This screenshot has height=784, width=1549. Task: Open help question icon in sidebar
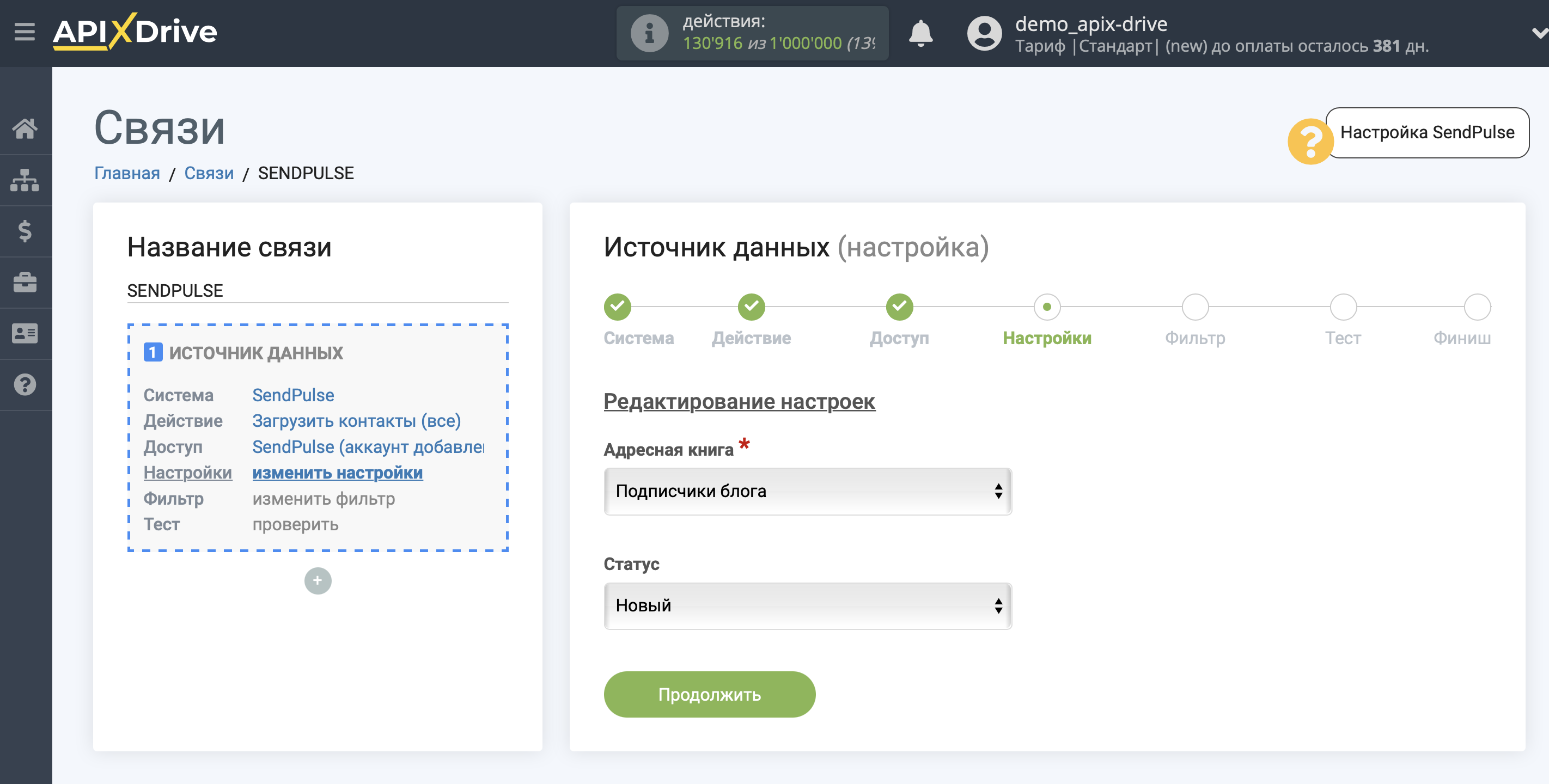(x=25, y=384)
